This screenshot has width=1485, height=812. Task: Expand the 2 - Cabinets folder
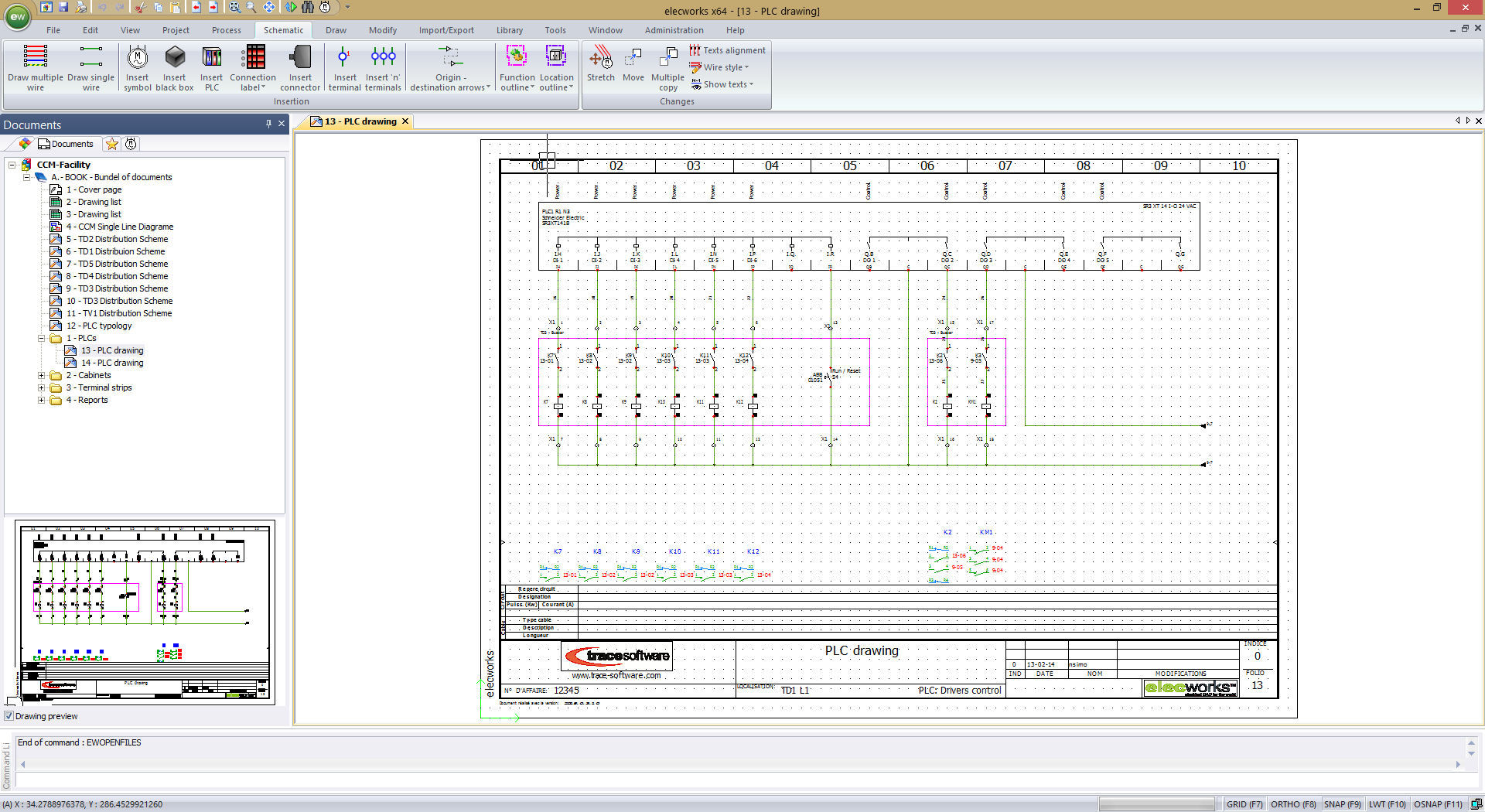(x=41, y=375)
